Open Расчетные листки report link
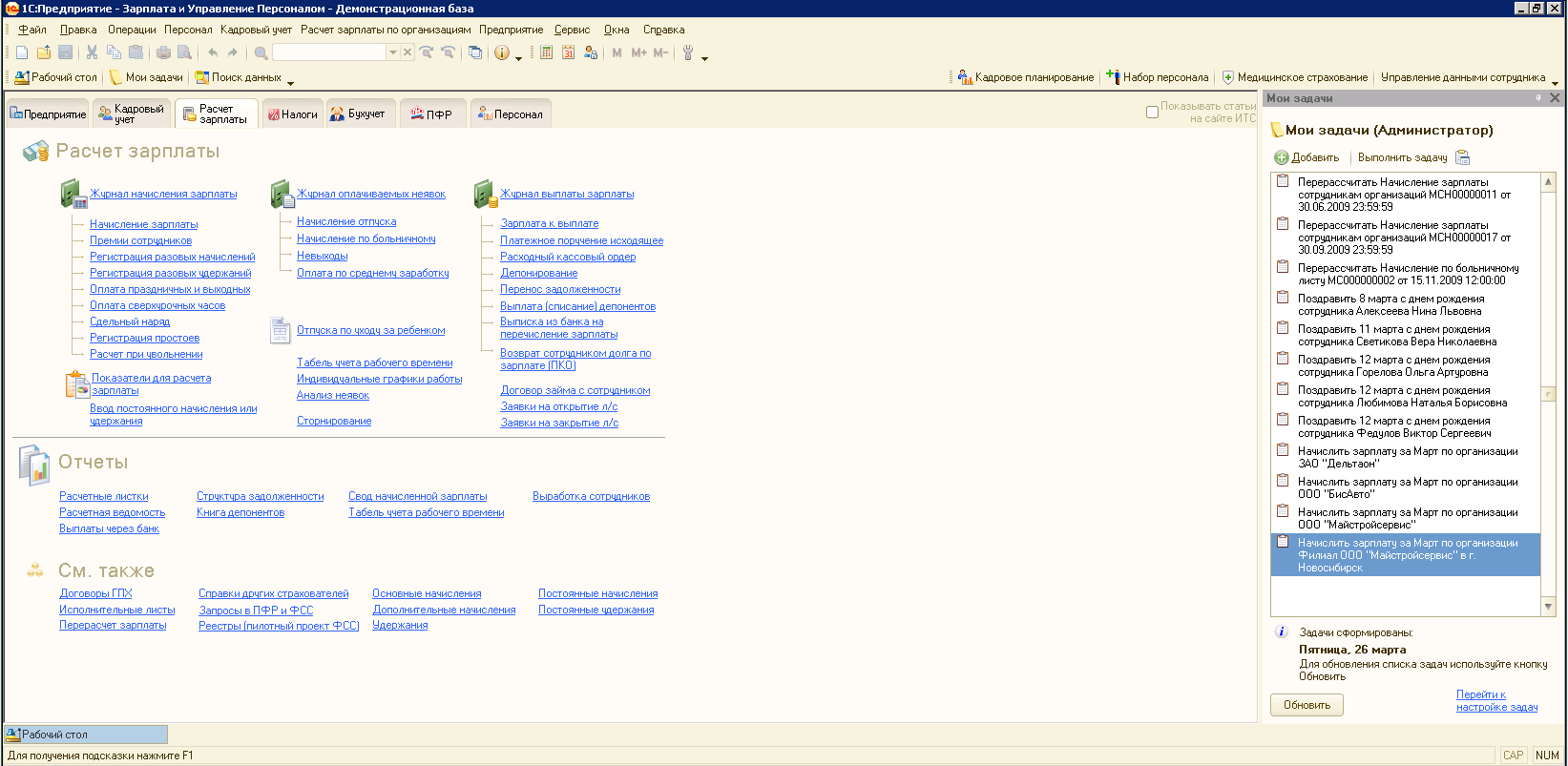Screen dimensions: 1568x766 tap(104, 496)
